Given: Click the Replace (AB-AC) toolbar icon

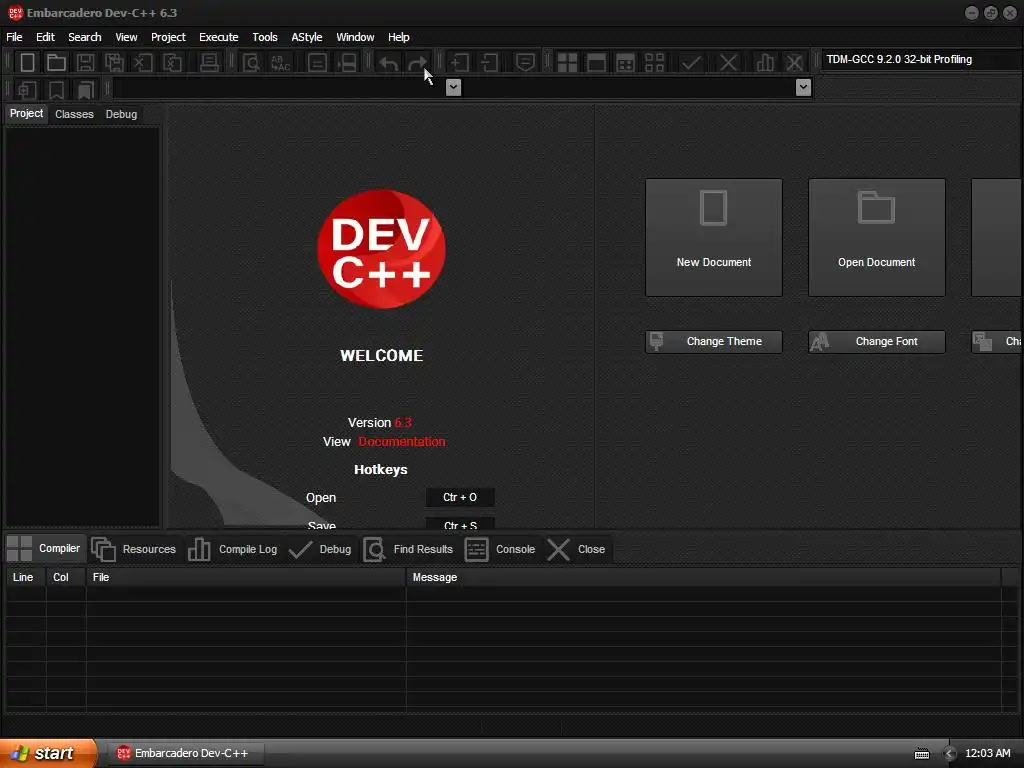Looking at the screenshot, I should coord(280,63).
